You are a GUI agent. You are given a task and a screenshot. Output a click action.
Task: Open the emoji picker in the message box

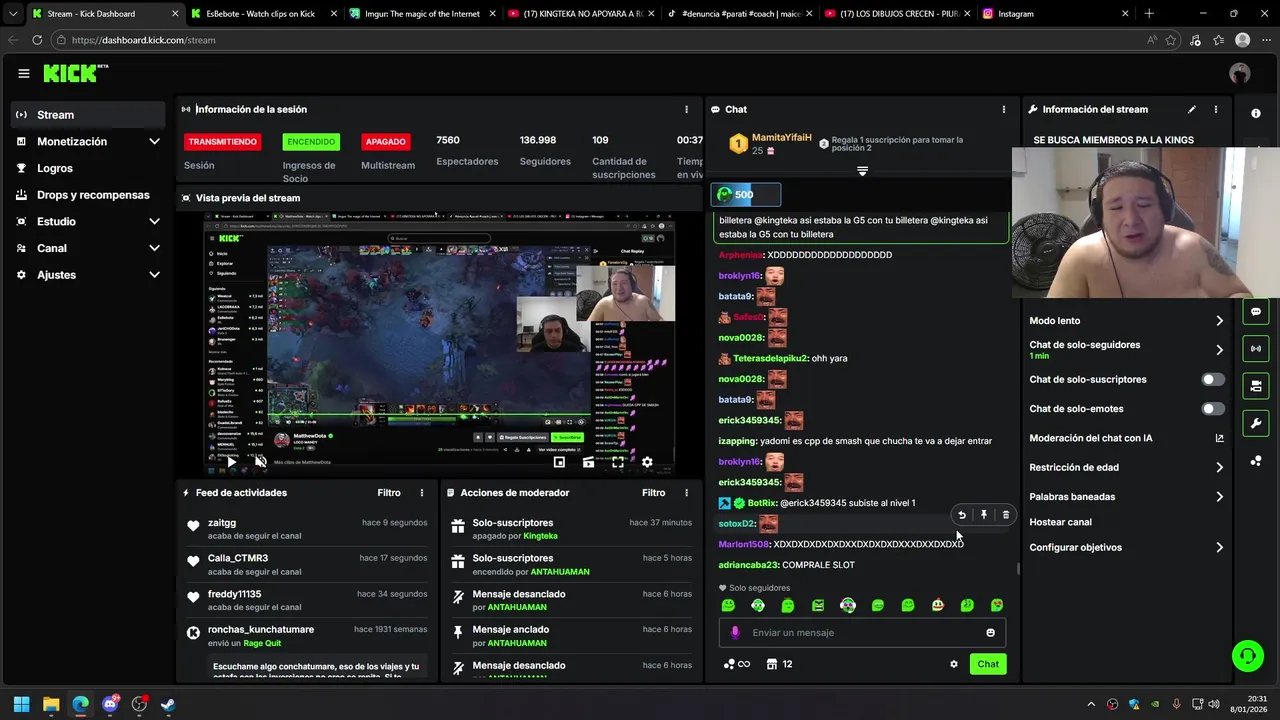(991, 633)
